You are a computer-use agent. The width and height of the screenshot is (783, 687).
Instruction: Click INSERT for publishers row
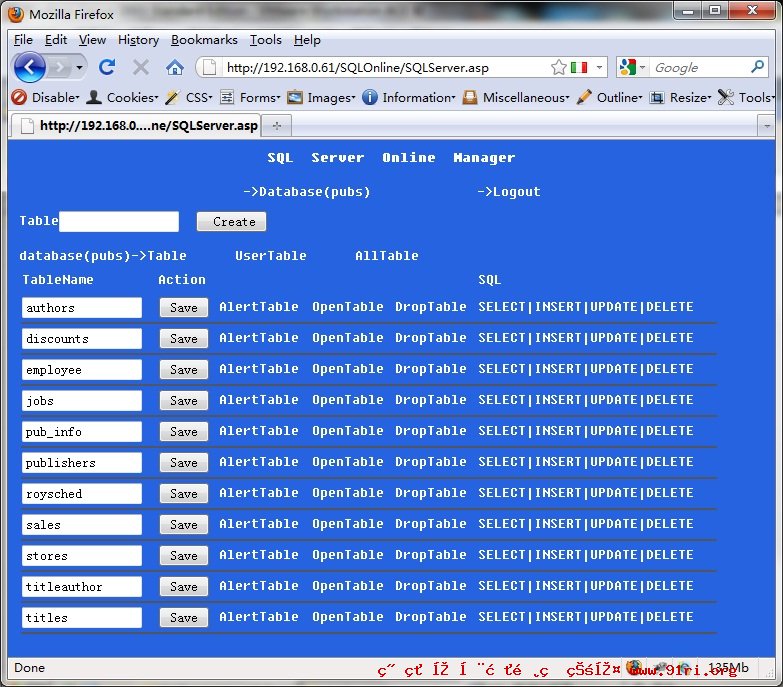[x=559, y=461]
